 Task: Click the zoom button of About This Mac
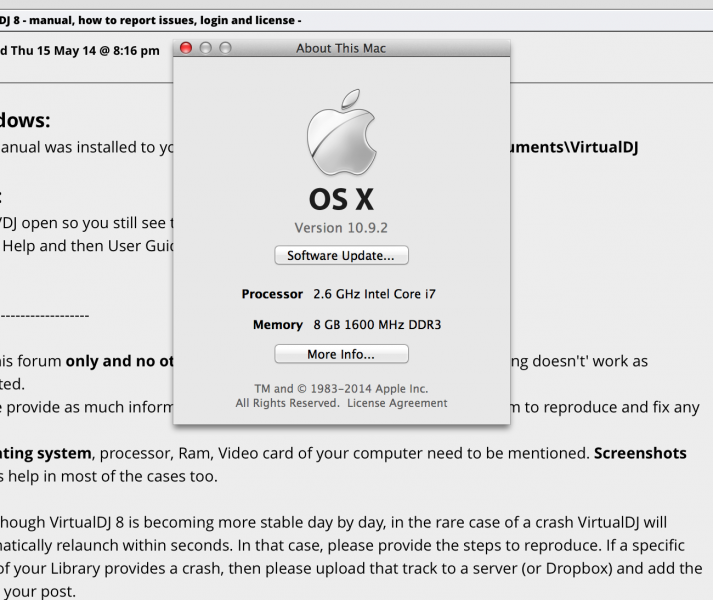click(x=226, y=48)
